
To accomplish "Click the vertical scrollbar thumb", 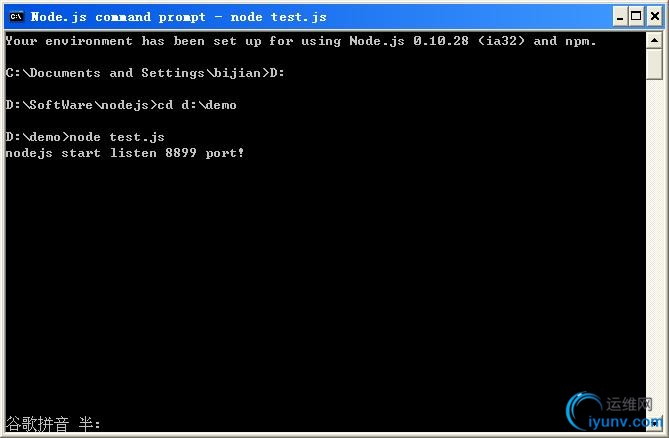I will point(654,64).
